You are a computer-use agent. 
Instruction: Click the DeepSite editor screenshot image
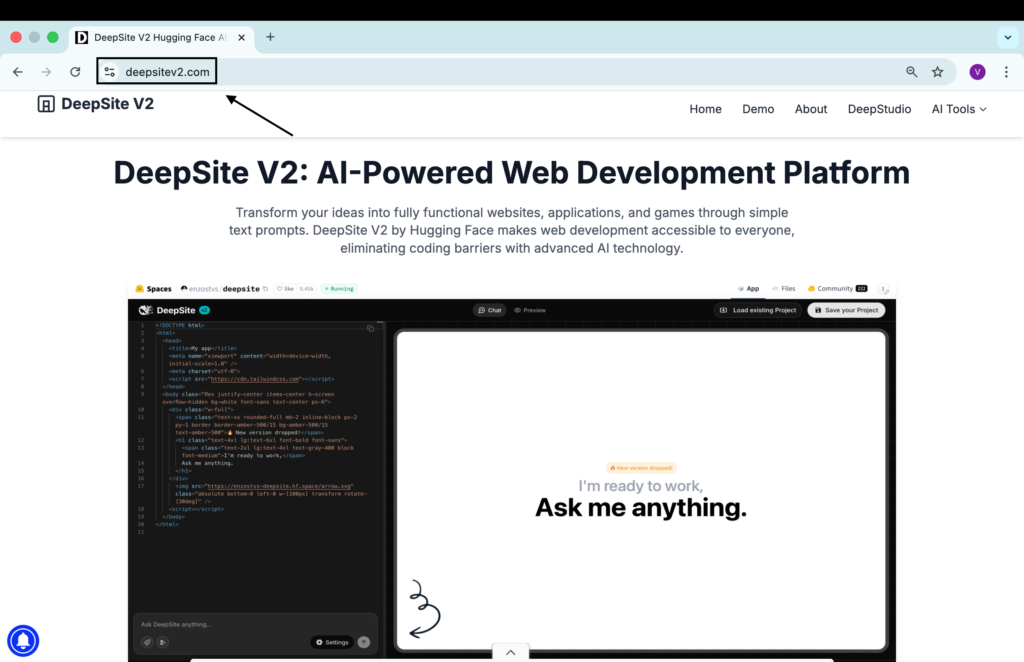coord(512,470)
